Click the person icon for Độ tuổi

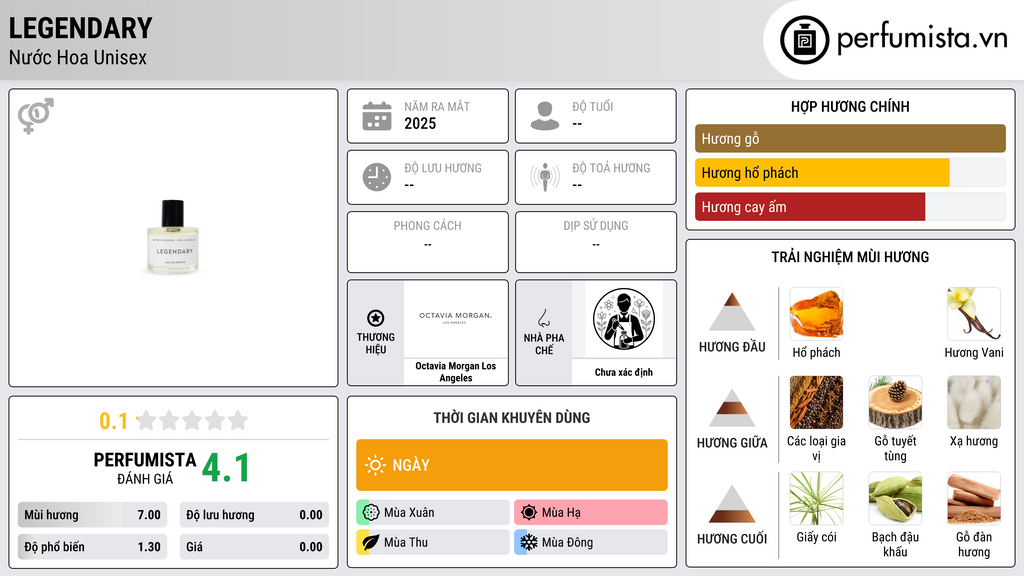click(545, 116)
